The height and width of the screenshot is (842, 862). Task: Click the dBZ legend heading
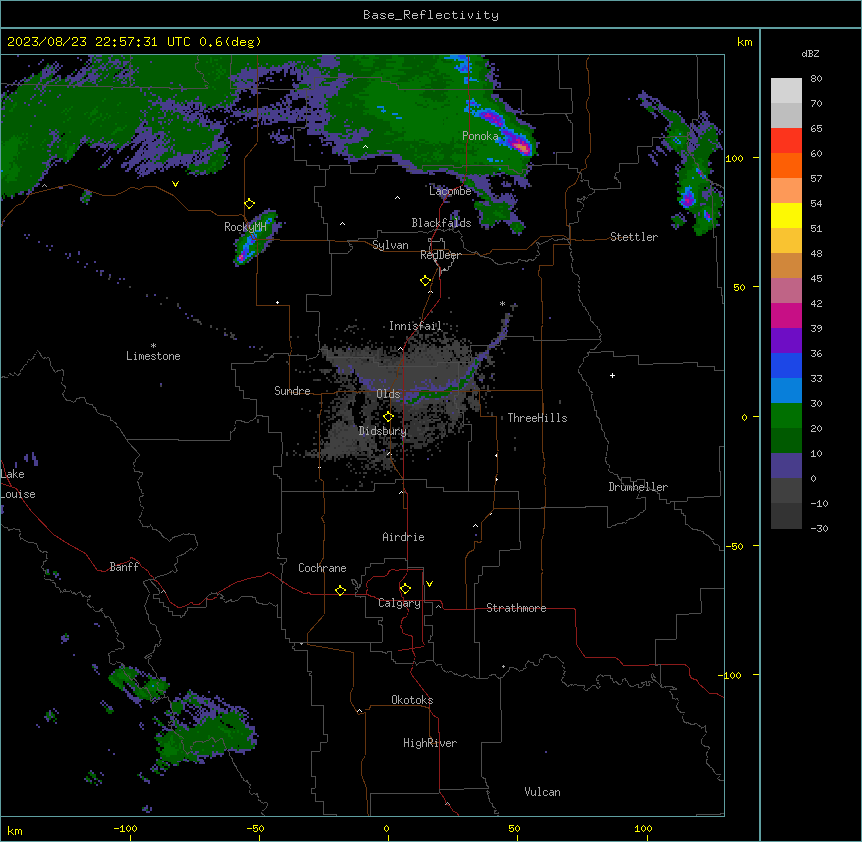pyautogui.click(x=810, y=53)
